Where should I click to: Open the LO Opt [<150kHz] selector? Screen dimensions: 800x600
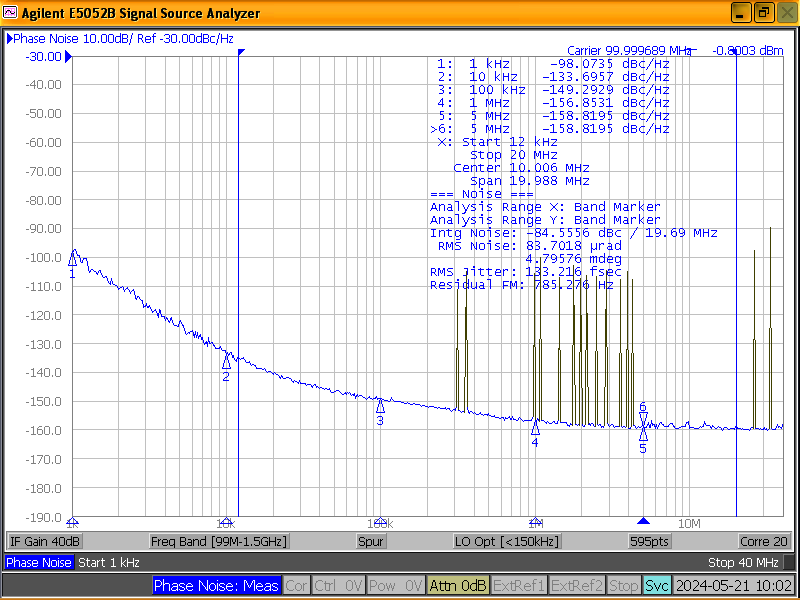pos(510,541)
